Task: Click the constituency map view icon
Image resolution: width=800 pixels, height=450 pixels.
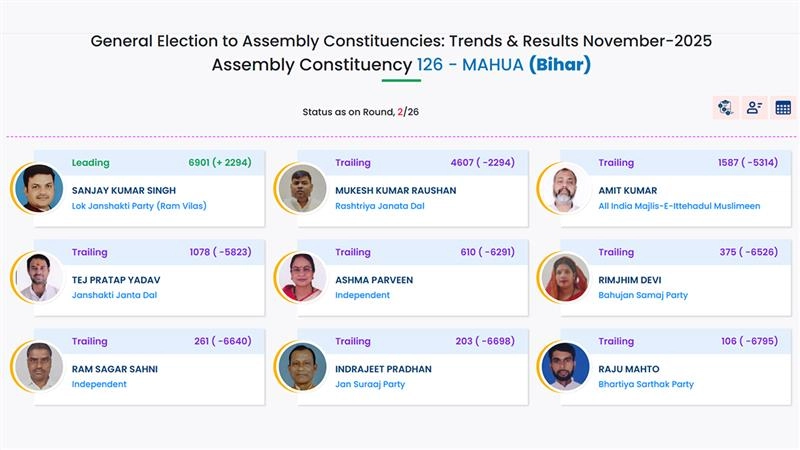Action: click(x=725, y=107)
